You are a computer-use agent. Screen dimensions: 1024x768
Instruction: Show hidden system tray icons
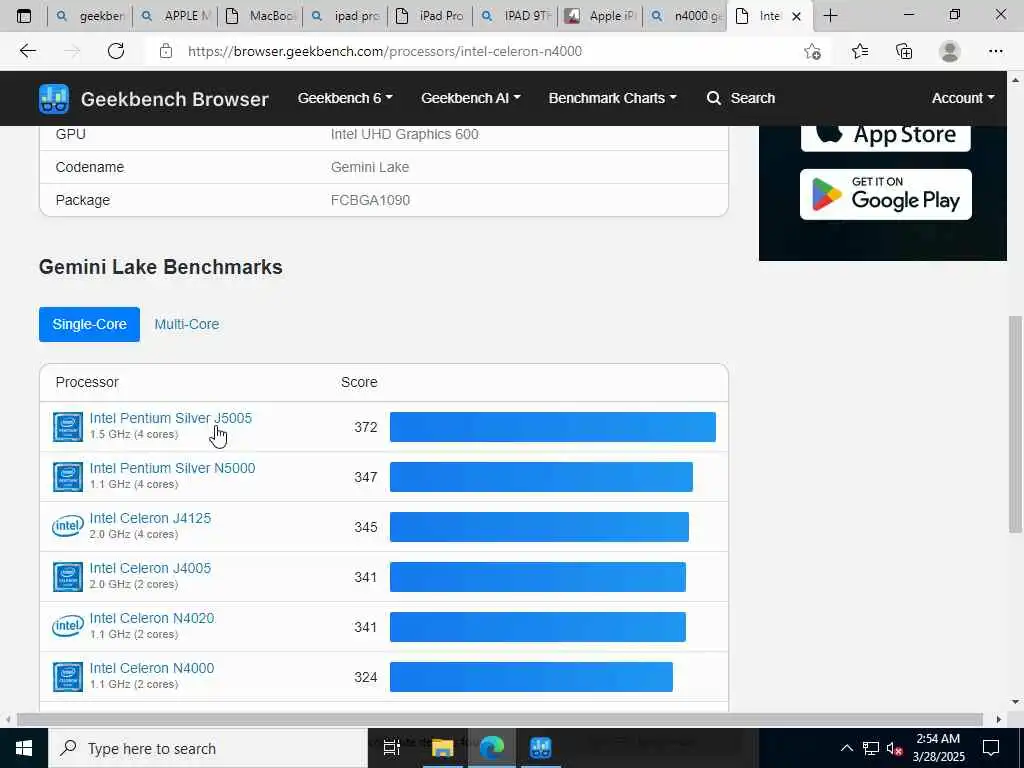[846, 748]
